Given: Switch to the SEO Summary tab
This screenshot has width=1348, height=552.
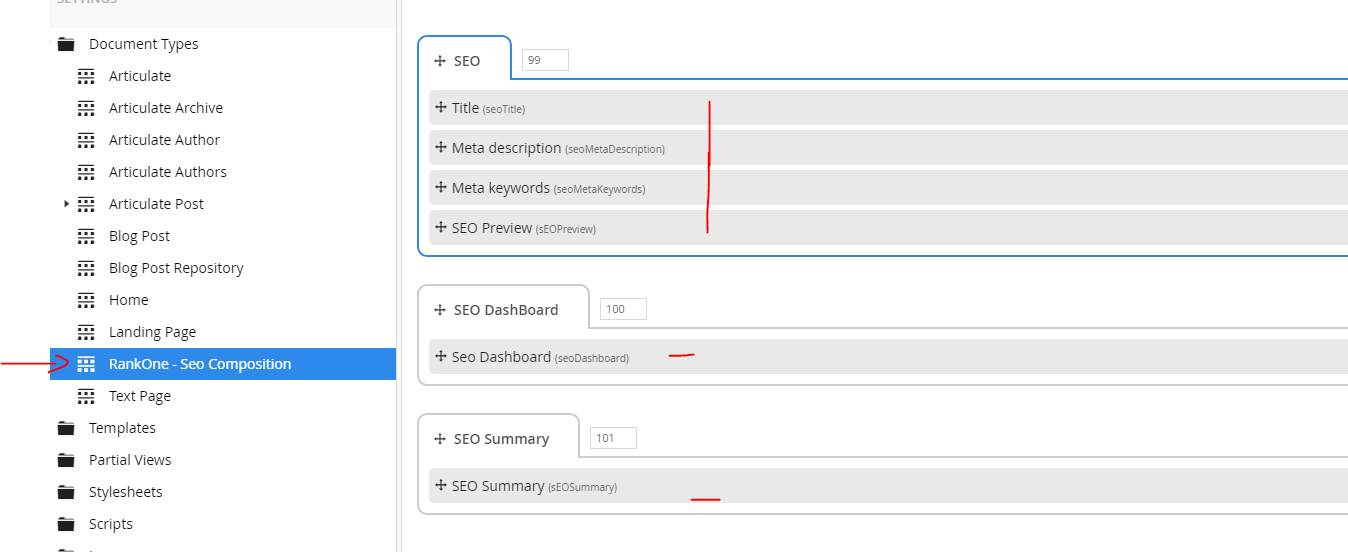Looking at the screenshot, I should [x=501, y=439].
